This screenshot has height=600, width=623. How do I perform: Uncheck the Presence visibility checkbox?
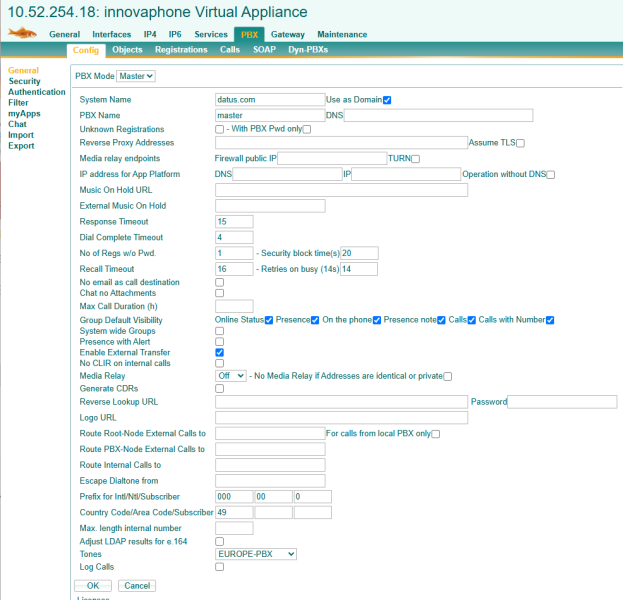315,320
